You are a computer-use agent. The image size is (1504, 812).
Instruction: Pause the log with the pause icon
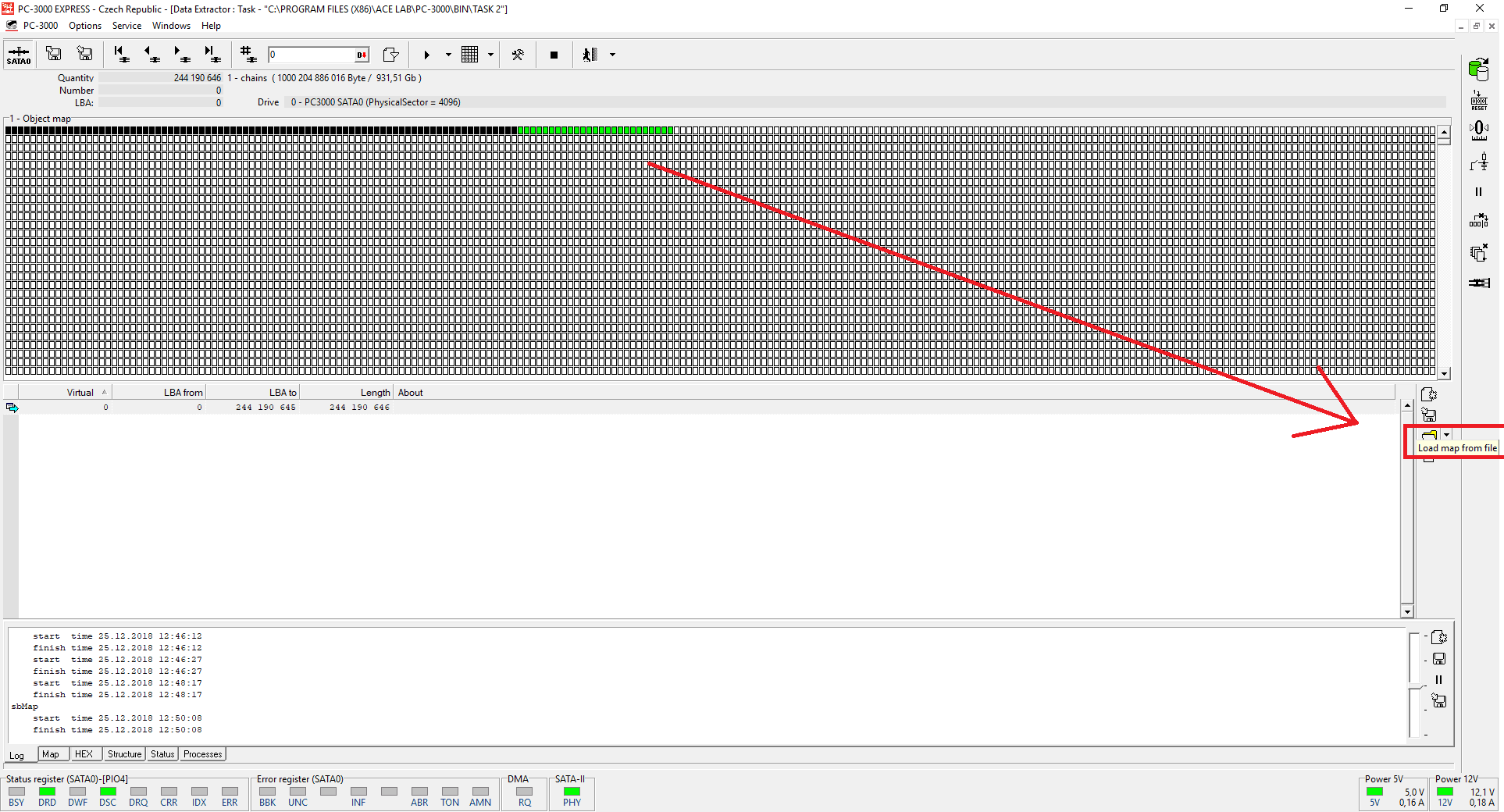click(1438, 679)
